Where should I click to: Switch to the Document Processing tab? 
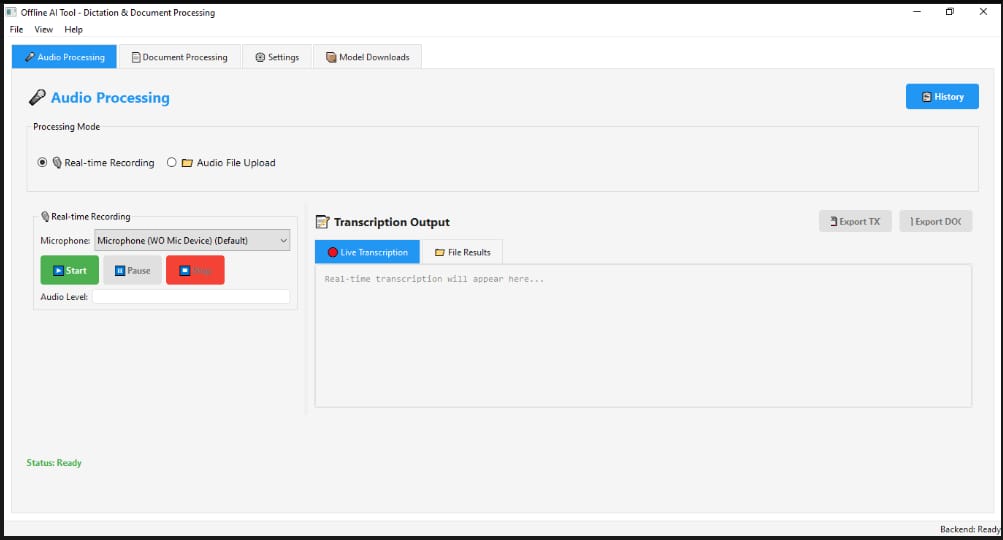coord(180,57)
